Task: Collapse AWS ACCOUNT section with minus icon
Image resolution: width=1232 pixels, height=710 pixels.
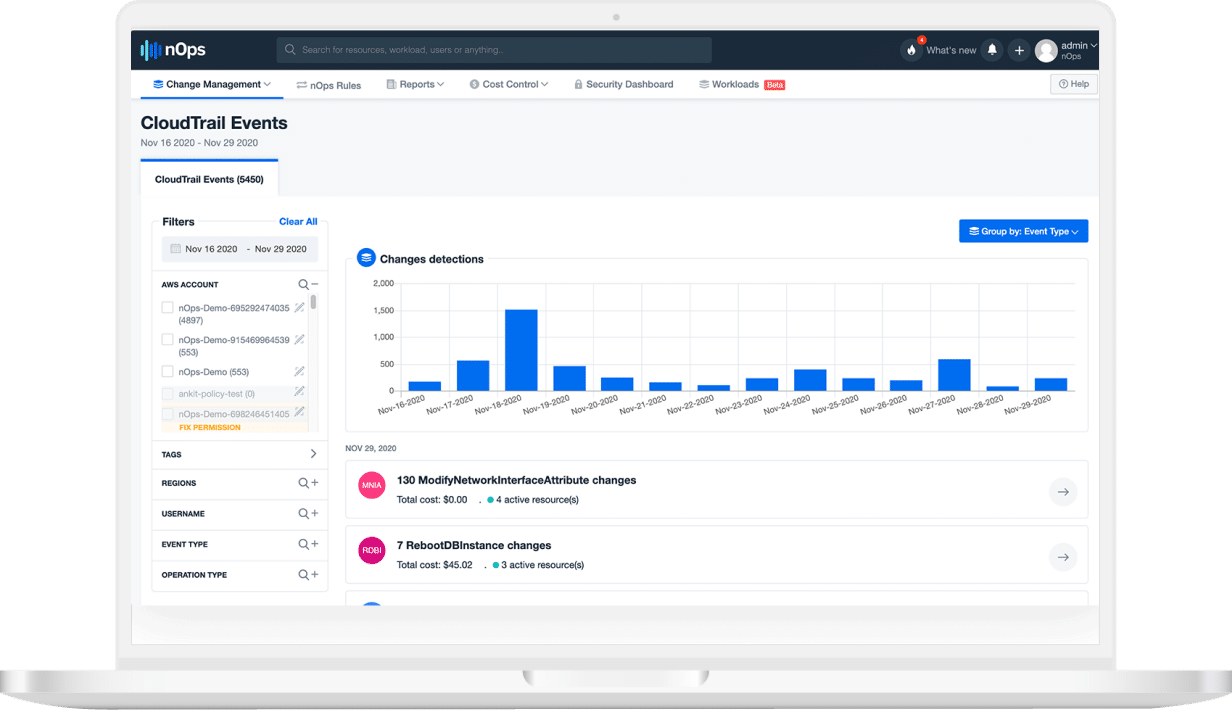Action: tap(315, 285)
